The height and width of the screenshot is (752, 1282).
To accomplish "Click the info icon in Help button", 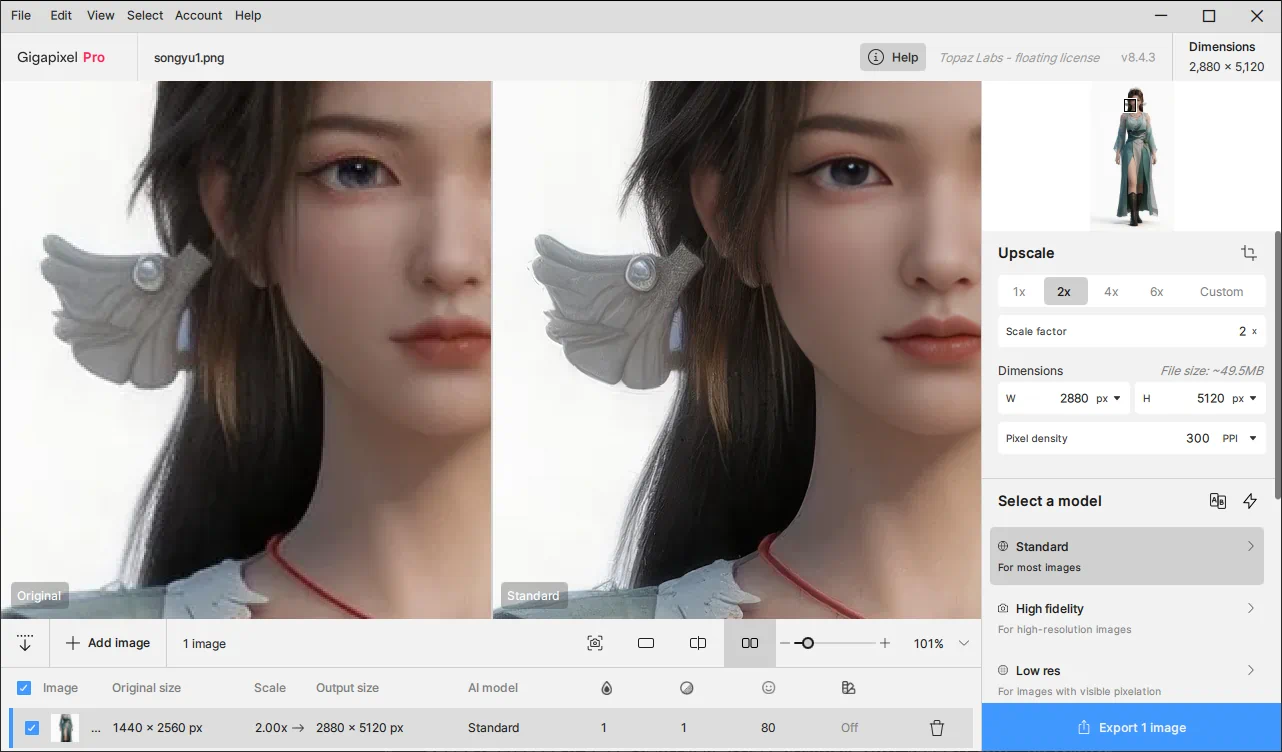I will pyautogui.click(x=876, y=57).
